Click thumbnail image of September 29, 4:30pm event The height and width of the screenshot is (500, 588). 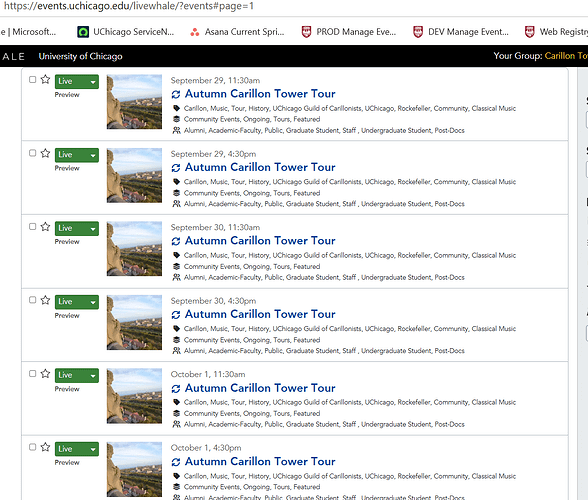point(134,175)
